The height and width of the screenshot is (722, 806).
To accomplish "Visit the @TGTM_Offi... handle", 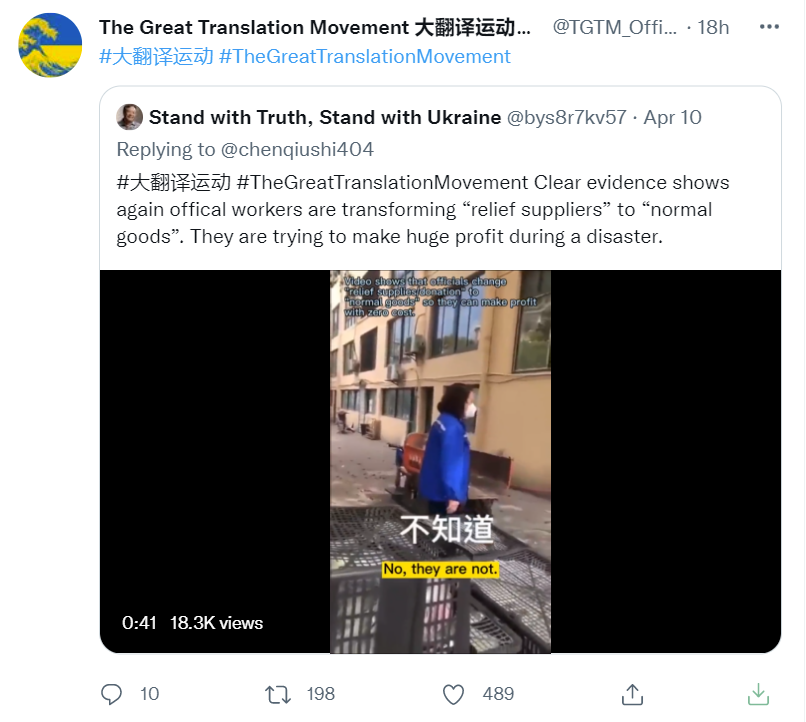I will click(x=615, y=27).
